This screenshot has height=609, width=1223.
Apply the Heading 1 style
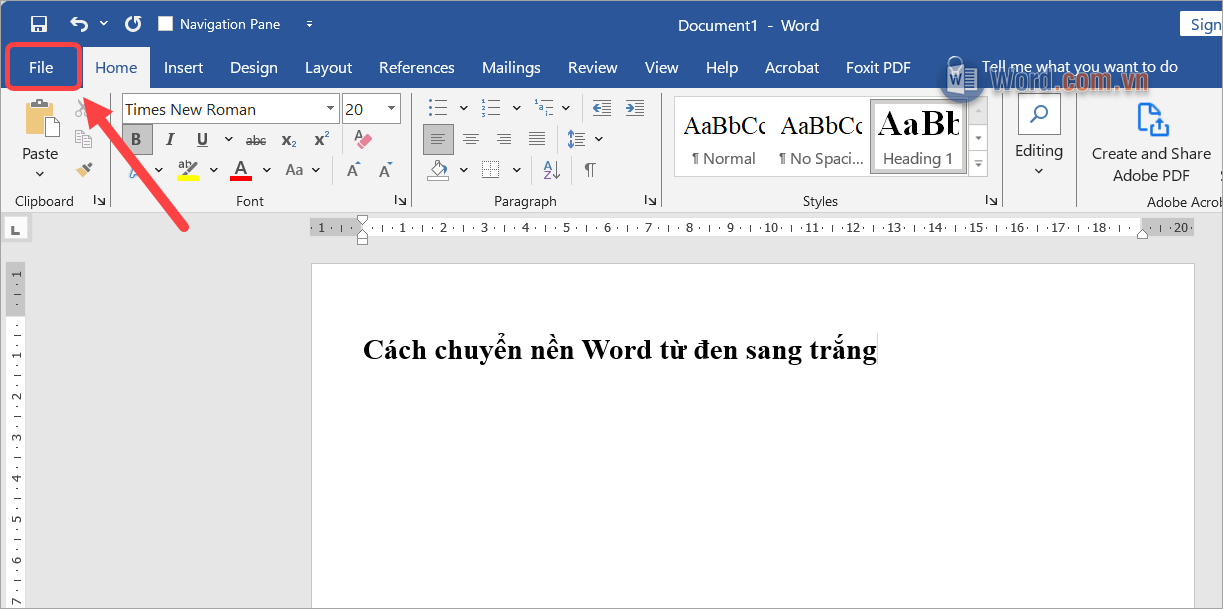click(x=917, y=136)
